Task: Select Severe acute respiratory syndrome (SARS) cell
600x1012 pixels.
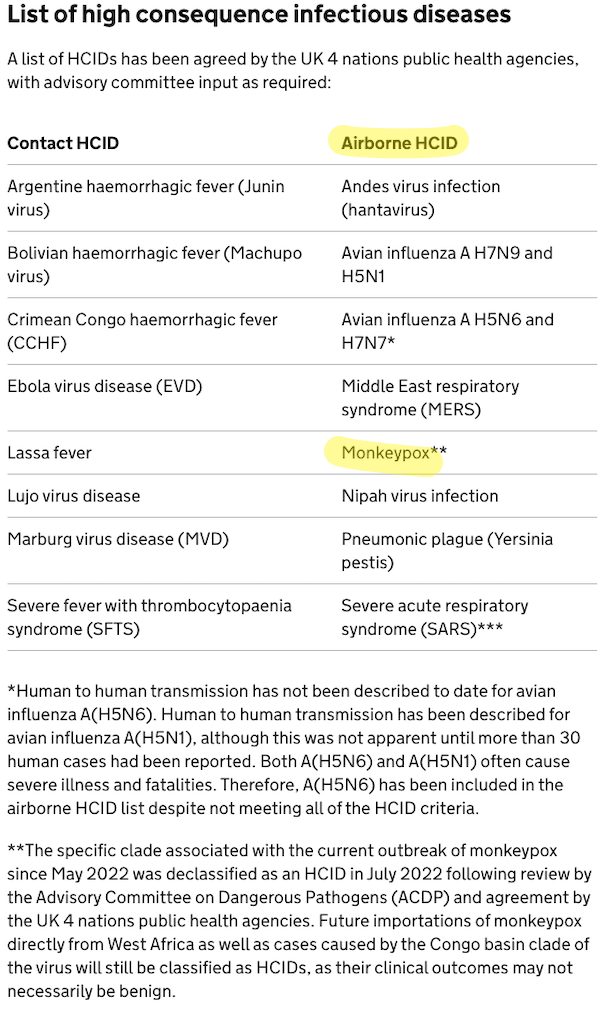Action: [435, 616]
